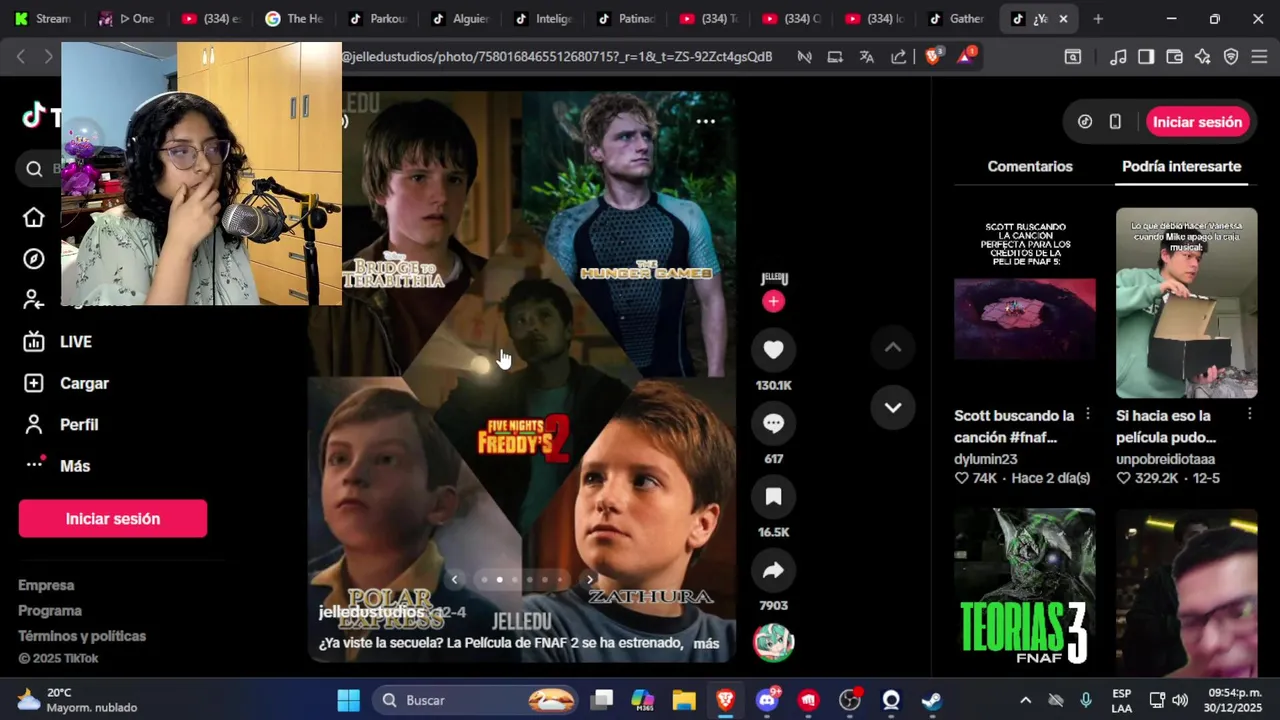This screenshot has width=1280, height=720.
Task: Open the dylumin23 author name
Action: [986, 459]
